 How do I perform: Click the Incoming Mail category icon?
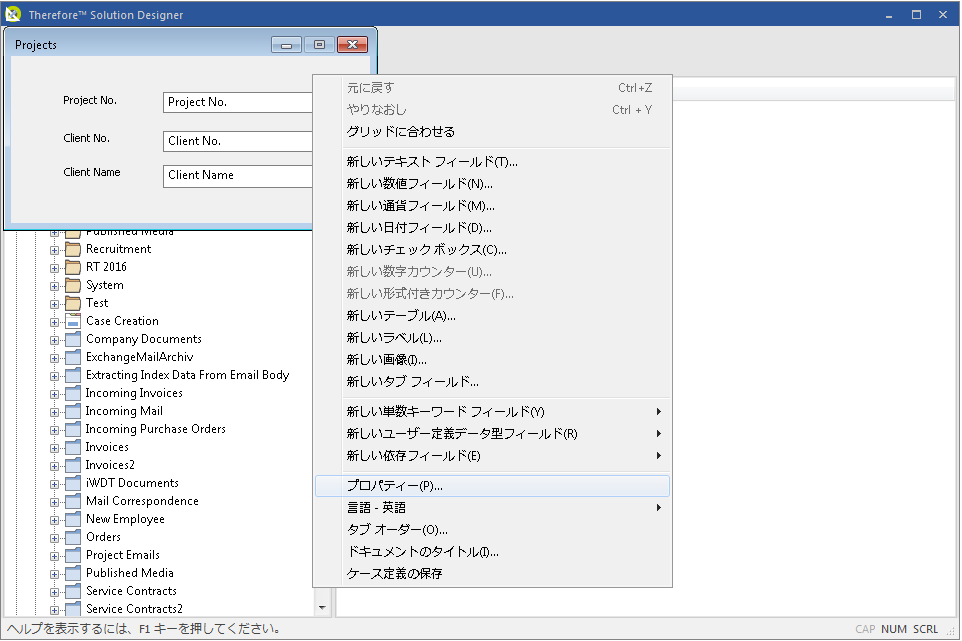coord(73,412)
